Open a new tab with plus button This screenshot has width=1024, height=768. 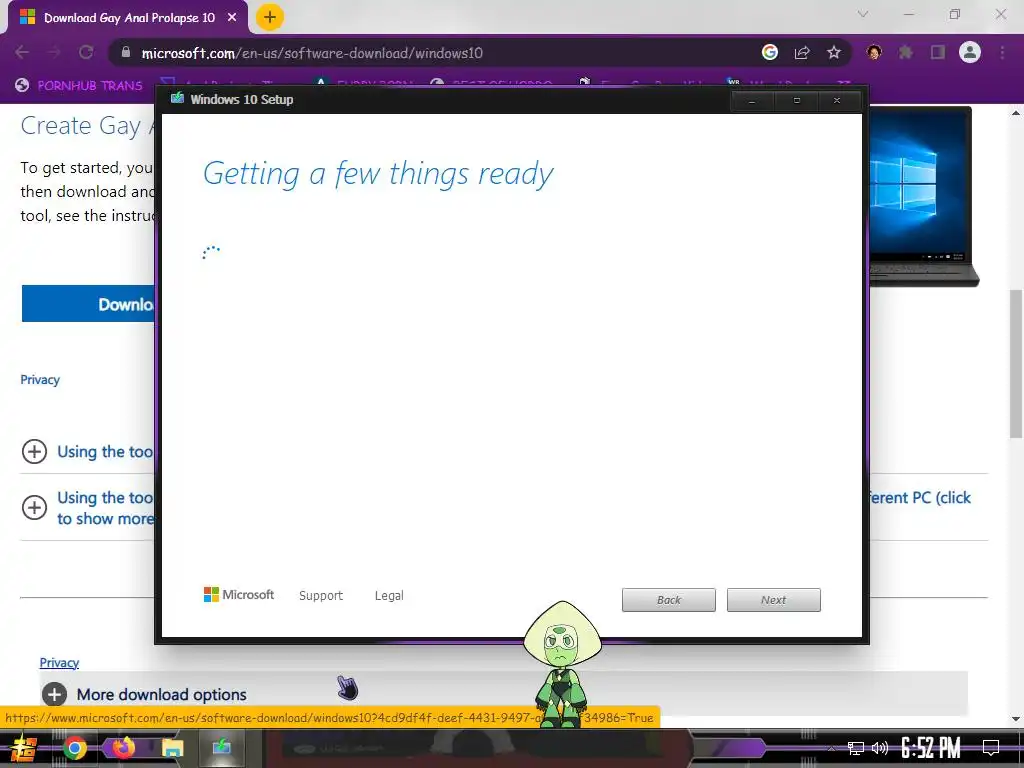pos(270,17)
